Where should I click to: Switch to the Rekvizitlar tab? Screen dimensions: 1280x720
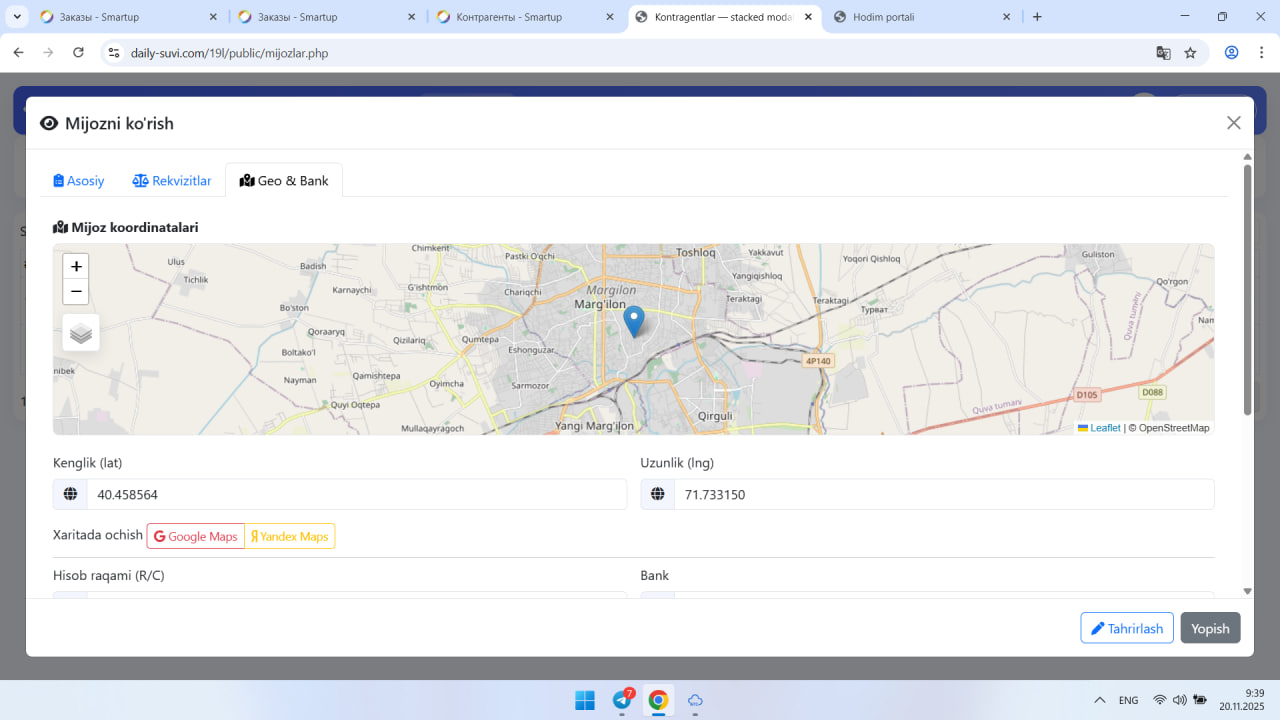click(x=172, y=181)
